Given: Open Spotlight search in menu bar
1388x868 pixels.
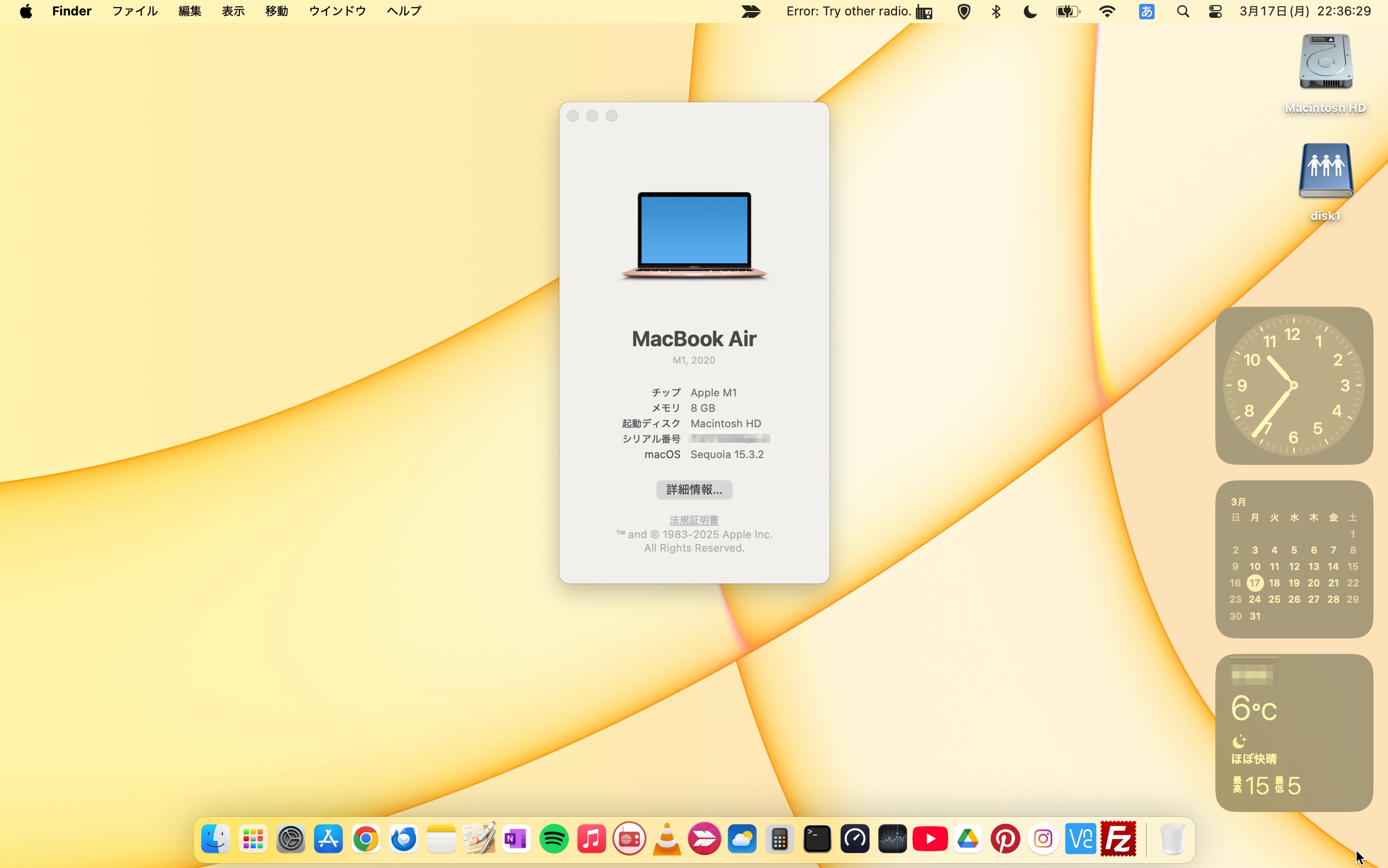Looking at the screenshot, I should pos(1183,12).
